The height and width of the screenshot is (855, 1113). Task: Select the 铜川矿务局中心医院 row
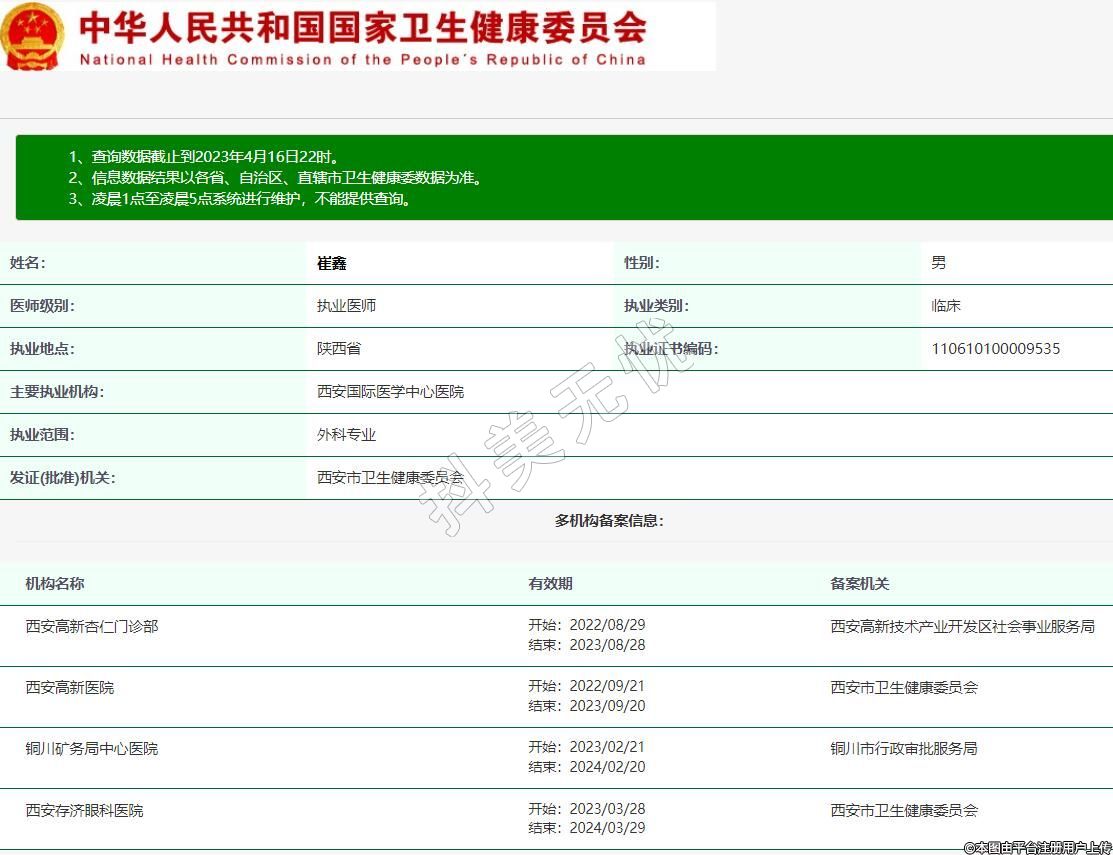92,749
